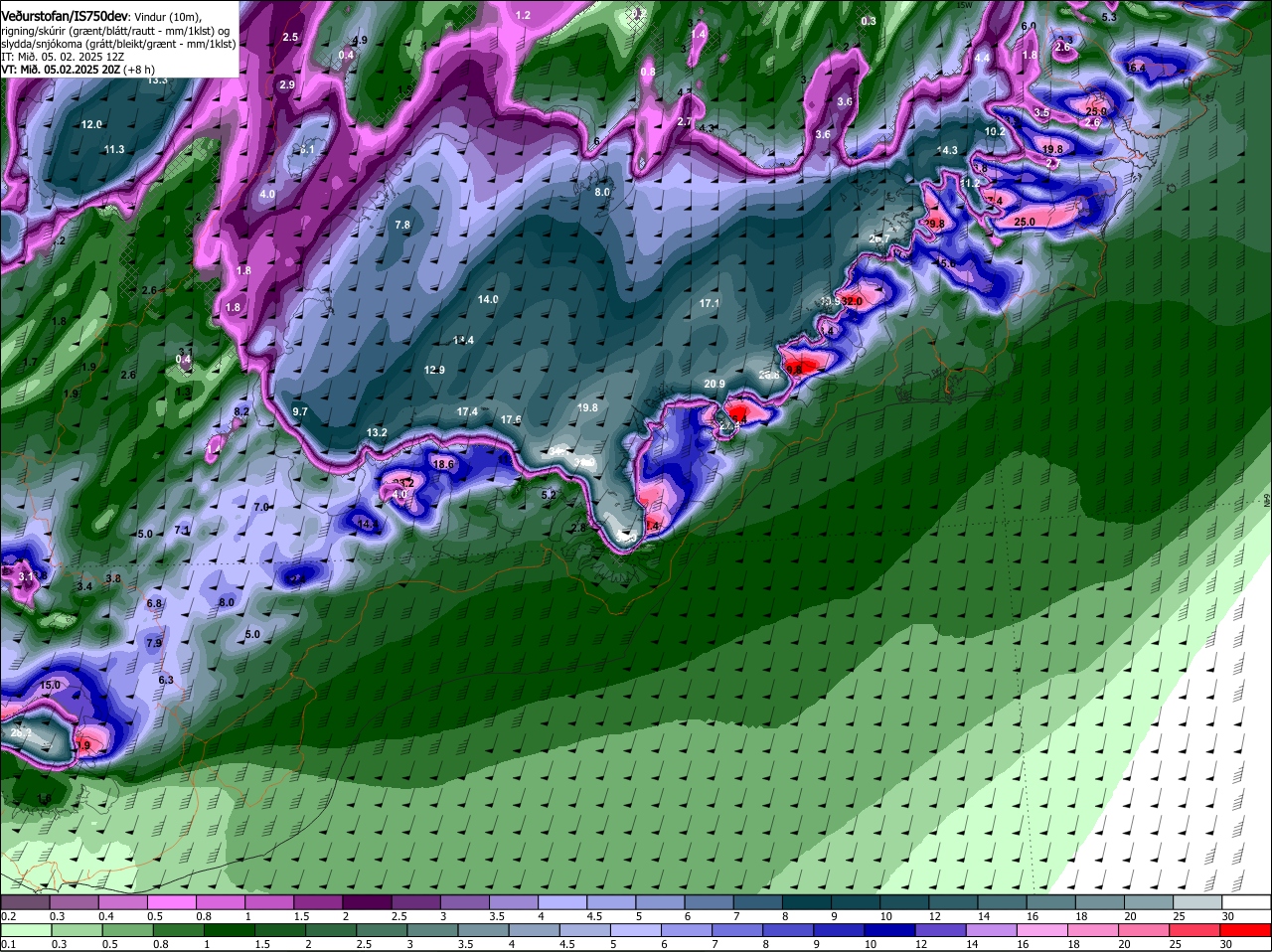Click the 16 swatch in the snow legend

(1052, 902)
